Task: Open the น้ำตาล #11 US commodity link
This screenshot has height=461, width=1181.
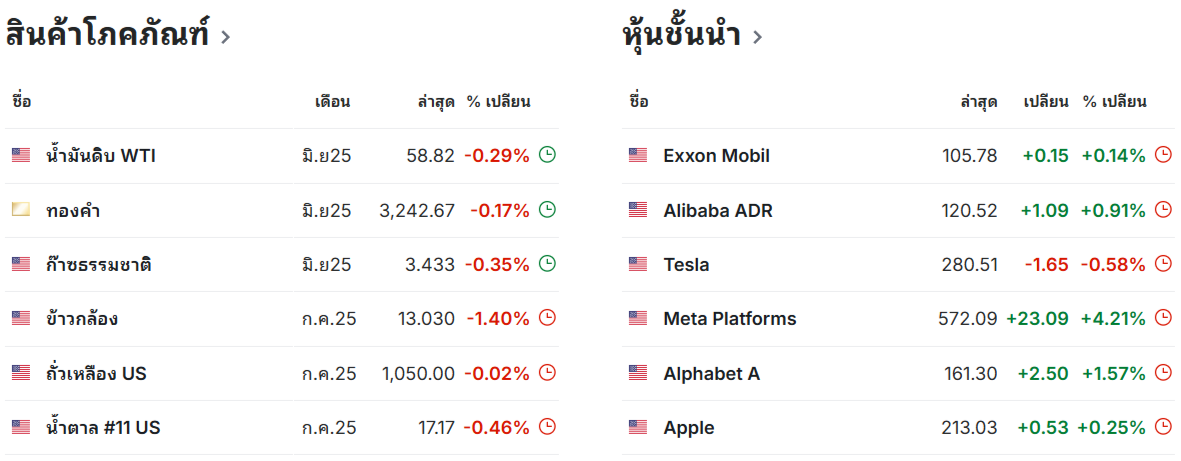Action: coord(102,427)
